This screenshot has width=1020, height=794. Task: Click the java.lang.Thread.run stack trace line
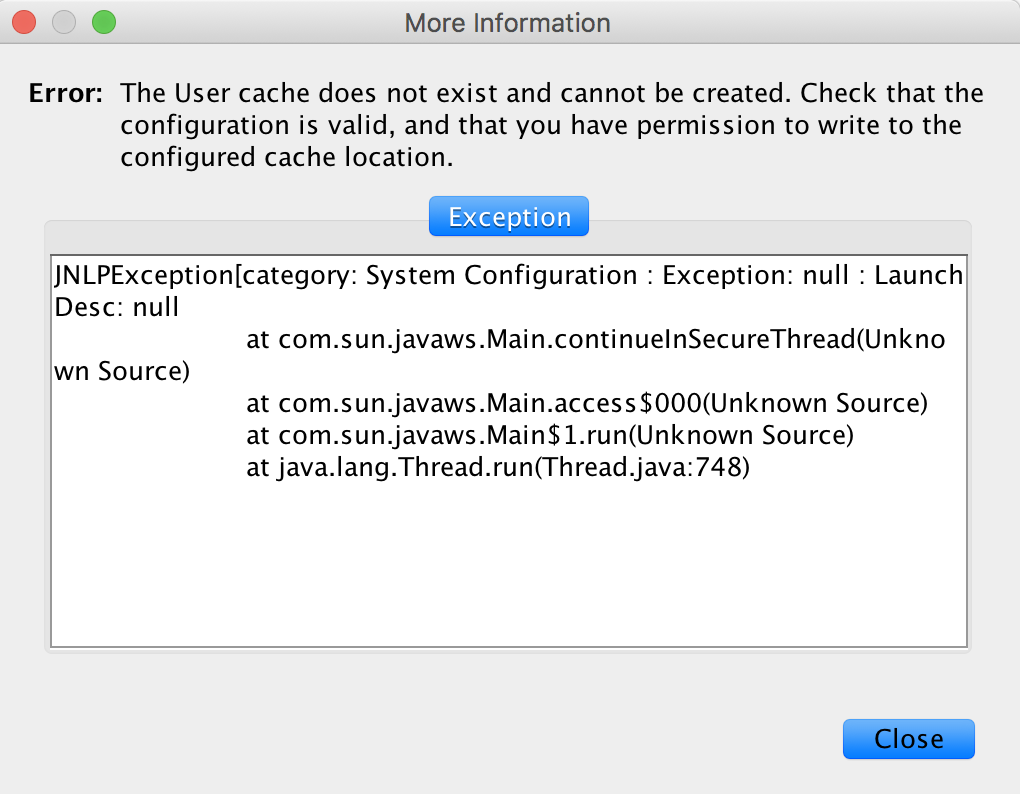497,468
